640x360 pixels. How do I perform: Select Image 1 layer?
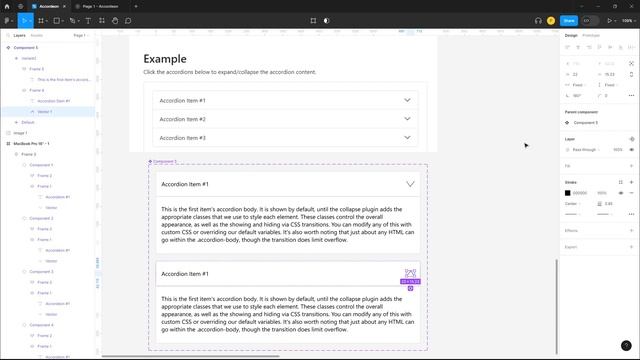coord(20,133)
